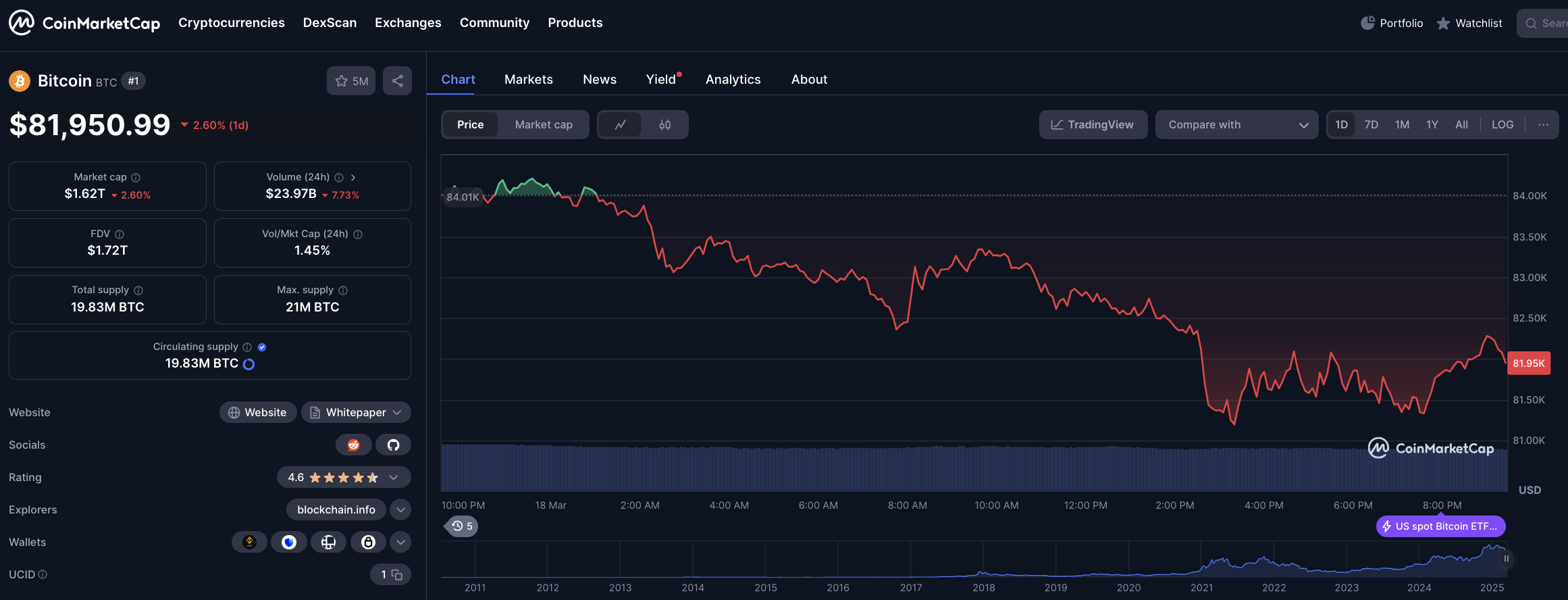Image resolution: width=1568 pixels, height=600 pixels.
Task: Select the 1D time range
Action: (1342, 124)
